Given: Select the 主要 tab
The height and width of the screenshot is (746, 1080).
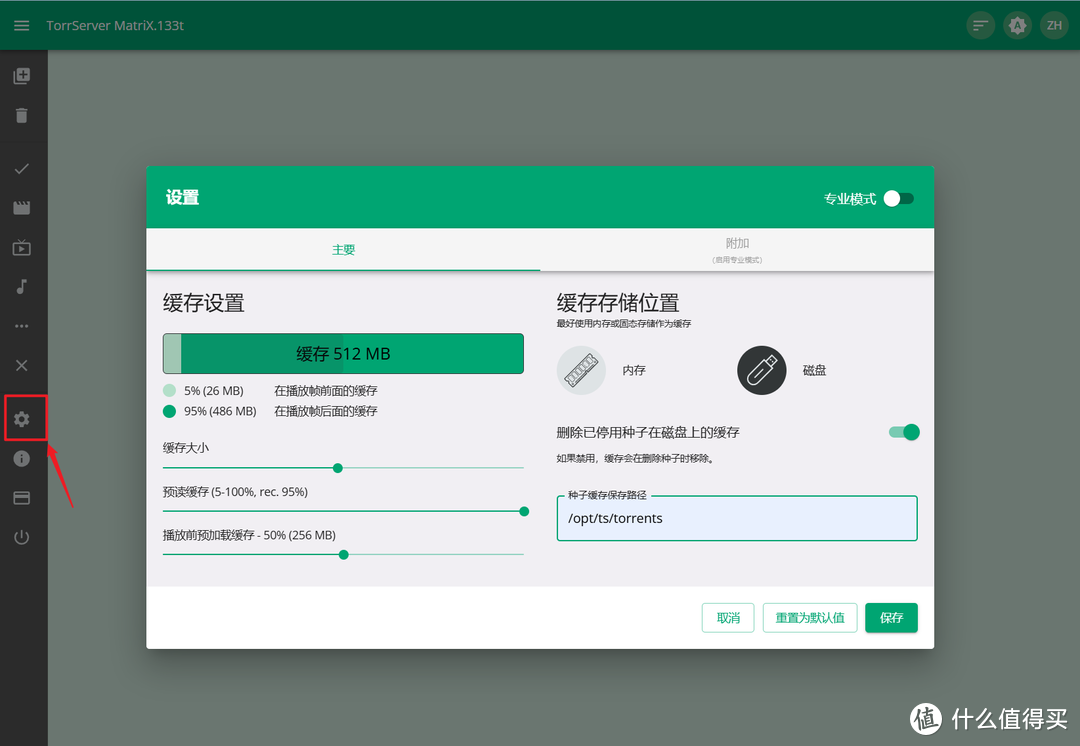Looking at the screenshot, I should (343, 250).
